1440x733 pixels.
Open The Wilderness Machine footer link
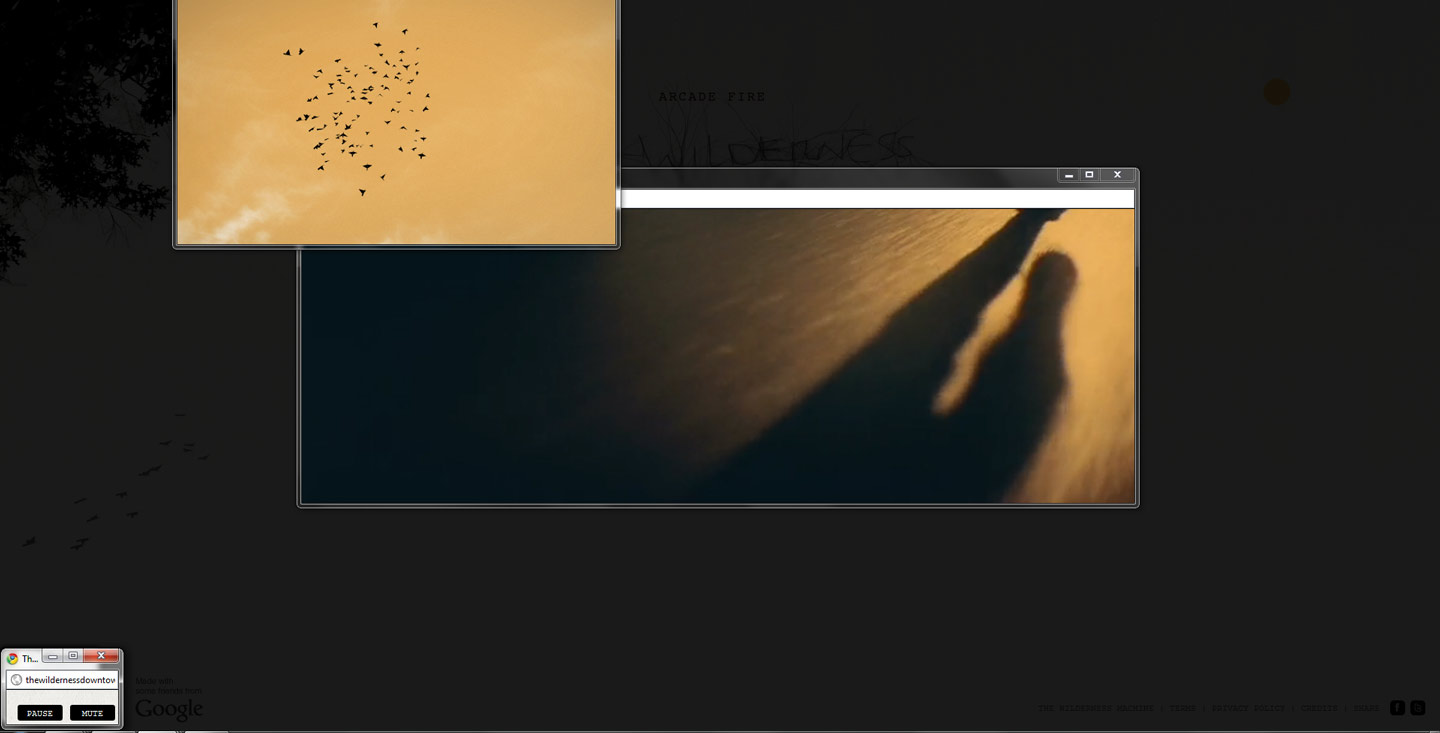tap(1095, 708)
